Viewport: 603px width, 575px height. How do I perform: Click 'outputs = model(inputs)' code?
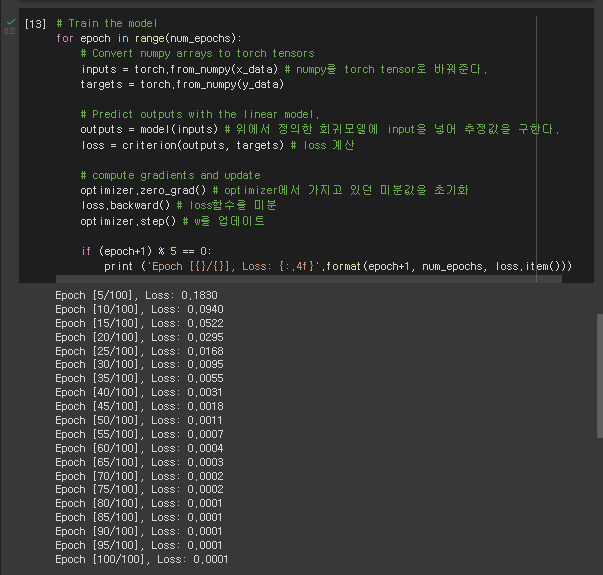pos(149,129)
